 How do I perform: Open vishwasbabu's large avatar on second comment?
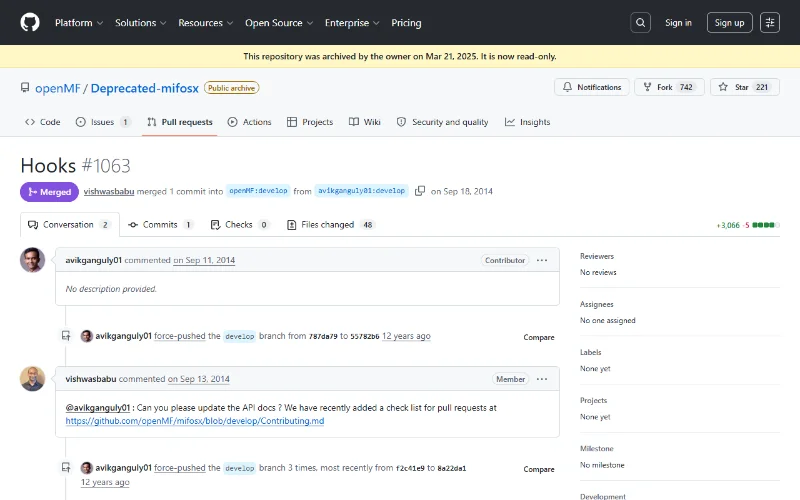tap(32, 379)
